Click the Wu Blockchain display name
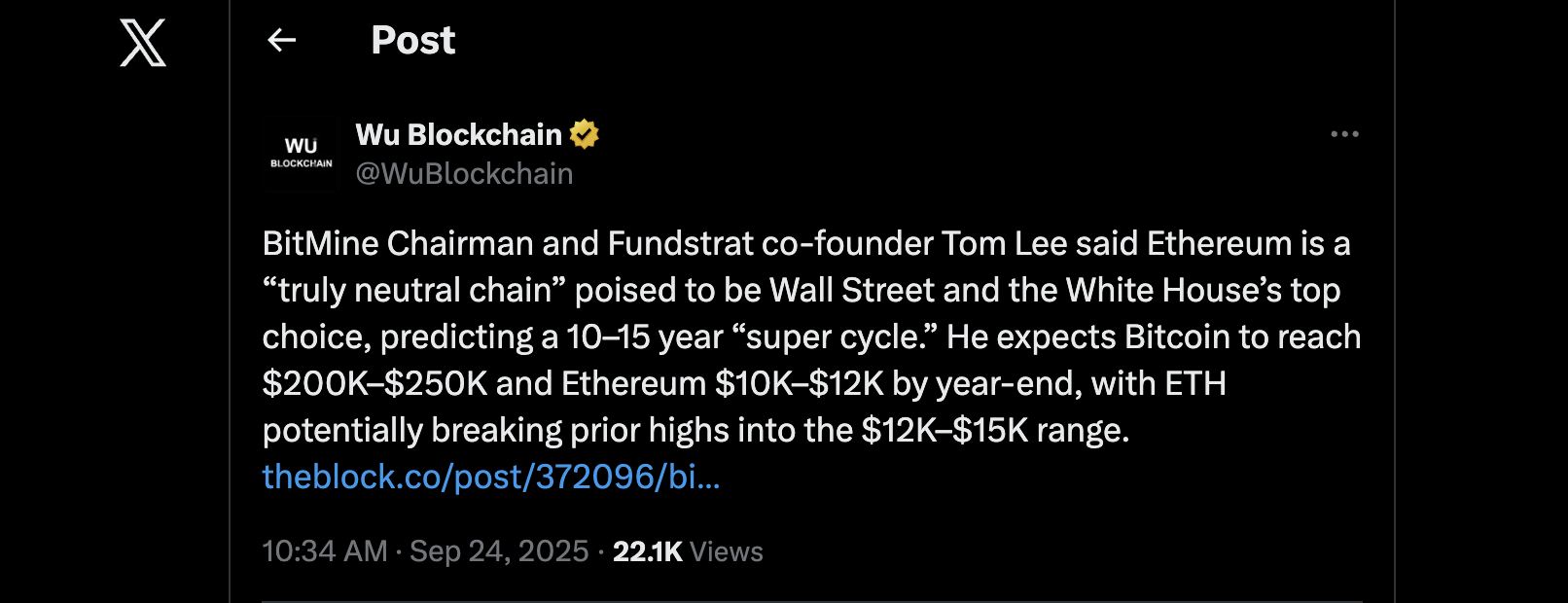The width and height of the screenshot is (1568, 603). point(458,134)
